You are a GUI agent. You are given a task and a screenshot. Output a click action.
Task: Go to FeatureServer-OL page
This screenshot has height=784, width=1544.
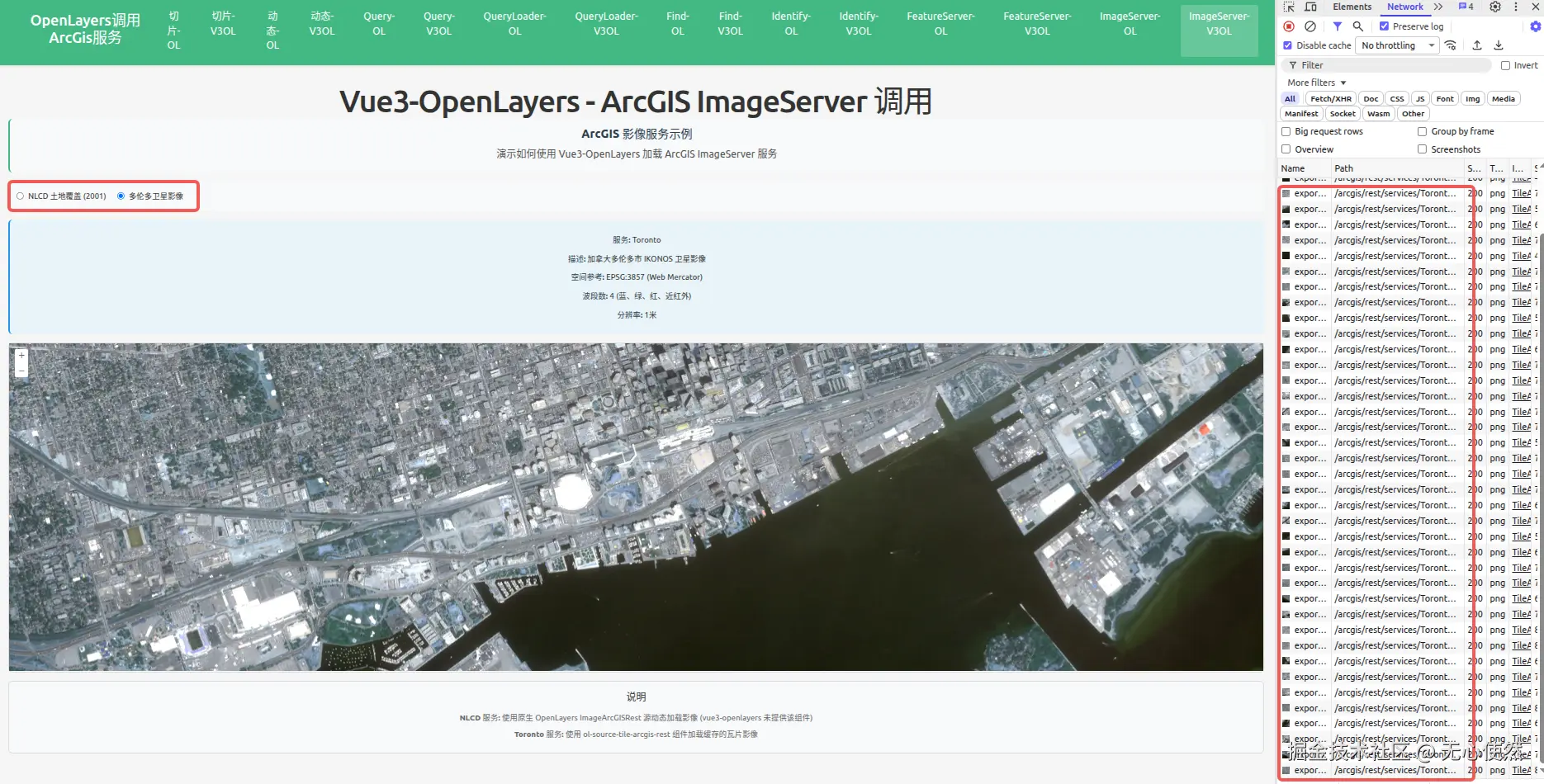coord(940,24)
